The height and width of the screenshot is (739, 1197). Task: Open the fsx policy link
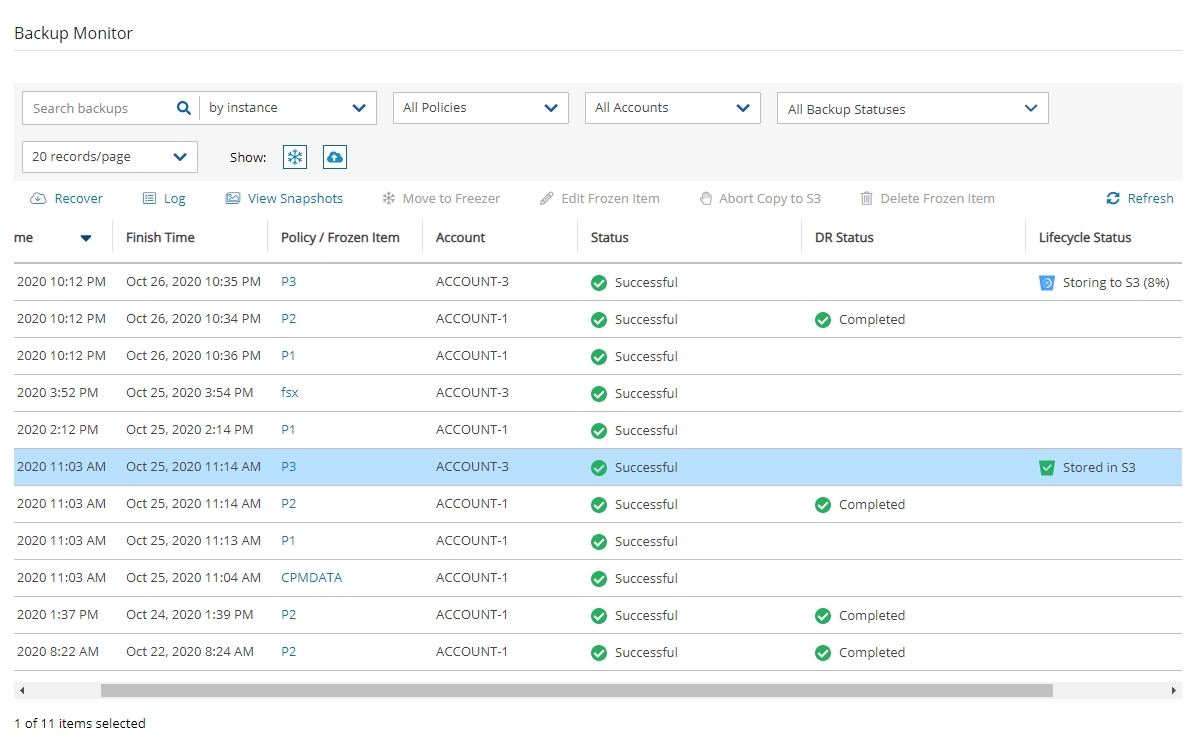click(290, 393)
